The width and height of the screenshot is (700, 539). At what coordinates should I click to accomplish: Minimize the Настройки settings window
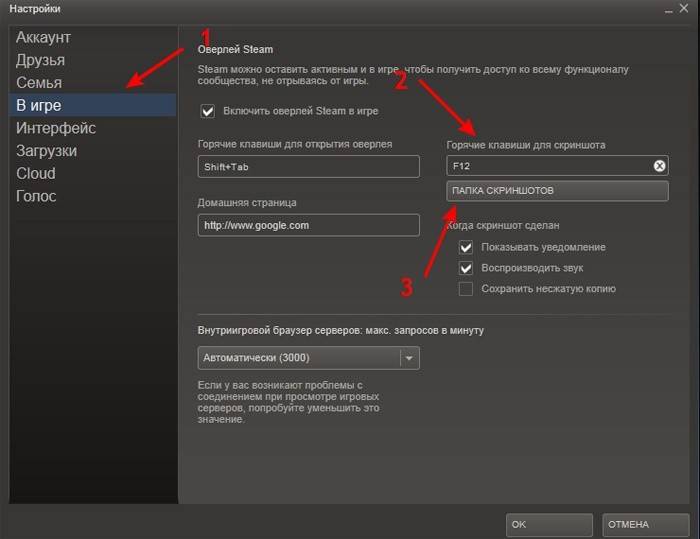pyautogui.click(x=667, y=9)
